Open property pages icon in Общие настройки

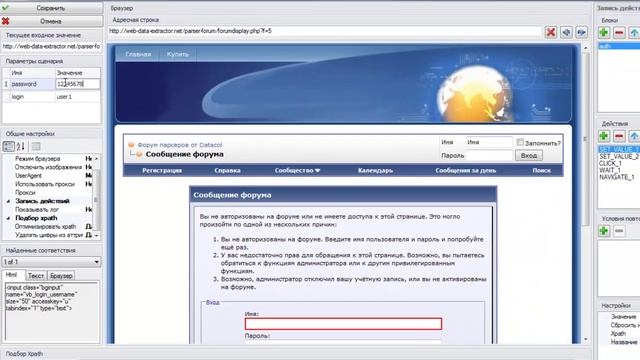click(36, 146)
